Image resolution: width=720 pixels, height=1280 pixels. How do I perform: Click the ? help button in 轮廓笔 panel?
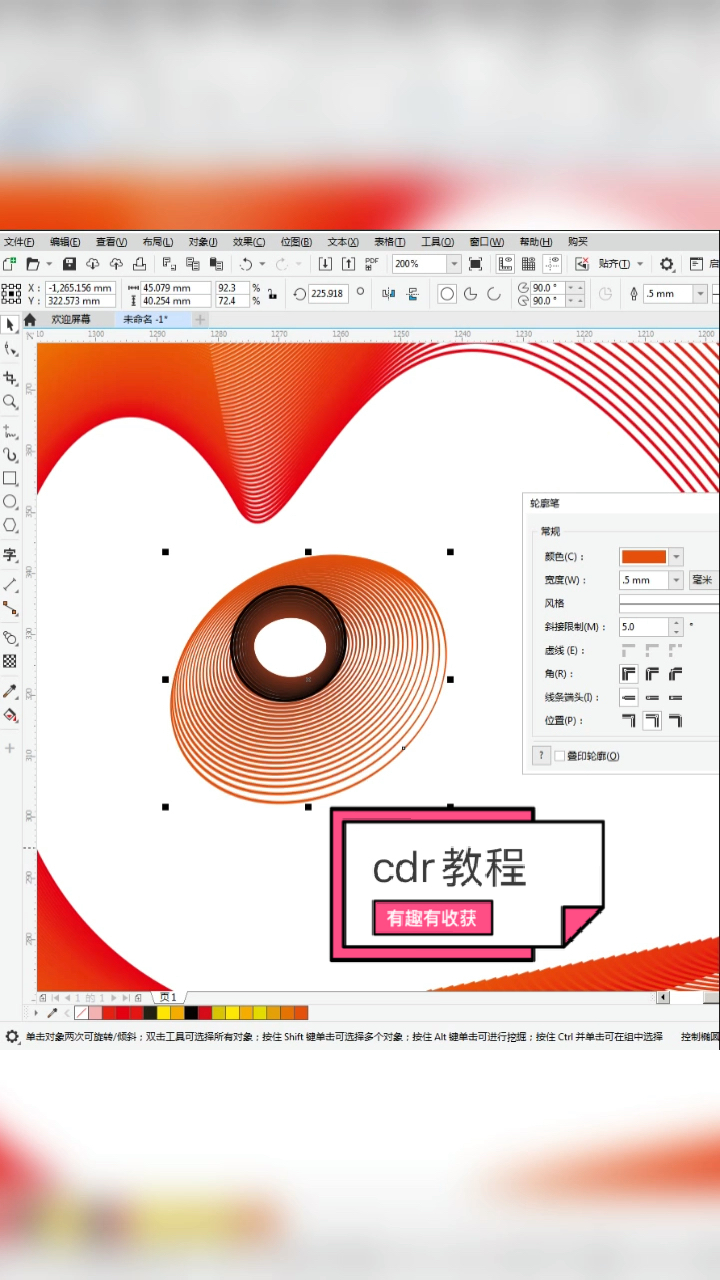541,756
